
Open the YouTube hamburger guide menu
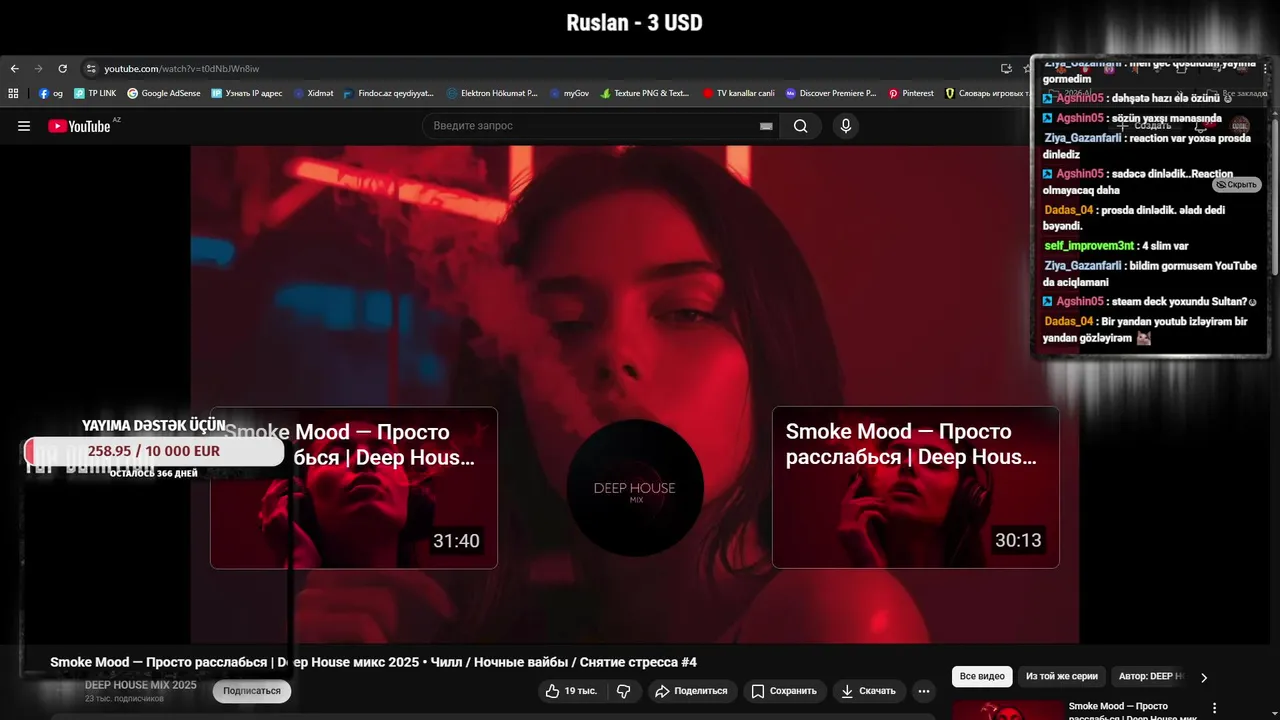(x=24, y=126)
